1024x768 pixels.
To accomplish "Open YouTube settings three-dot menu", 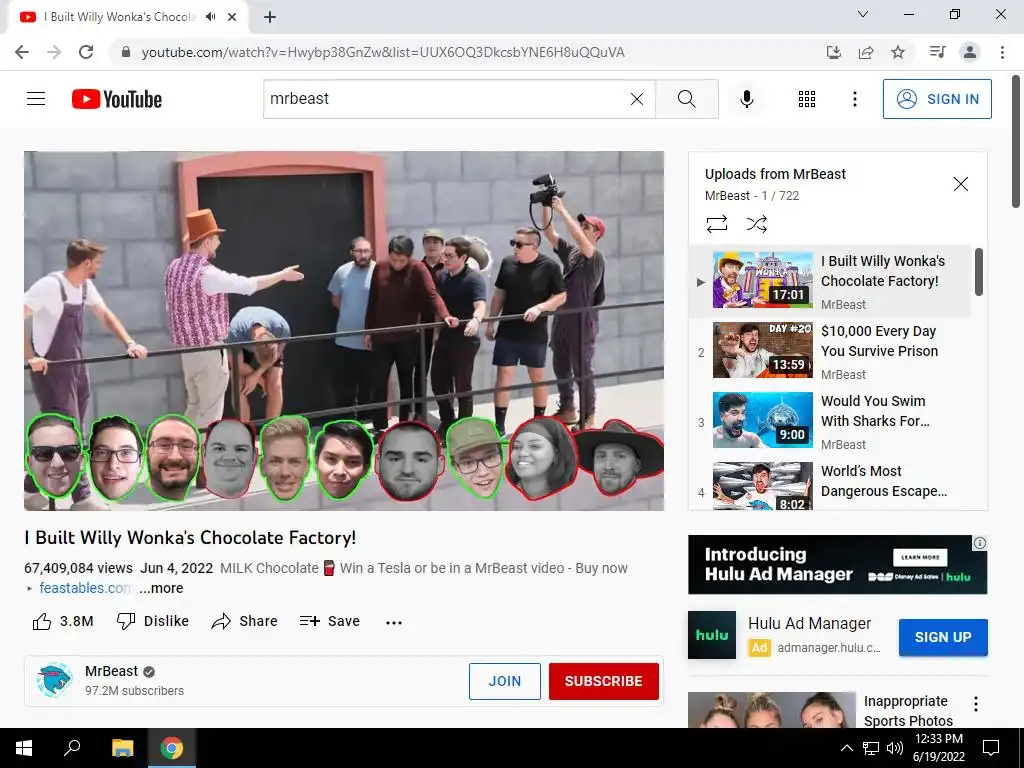I will tap(854, 99).
